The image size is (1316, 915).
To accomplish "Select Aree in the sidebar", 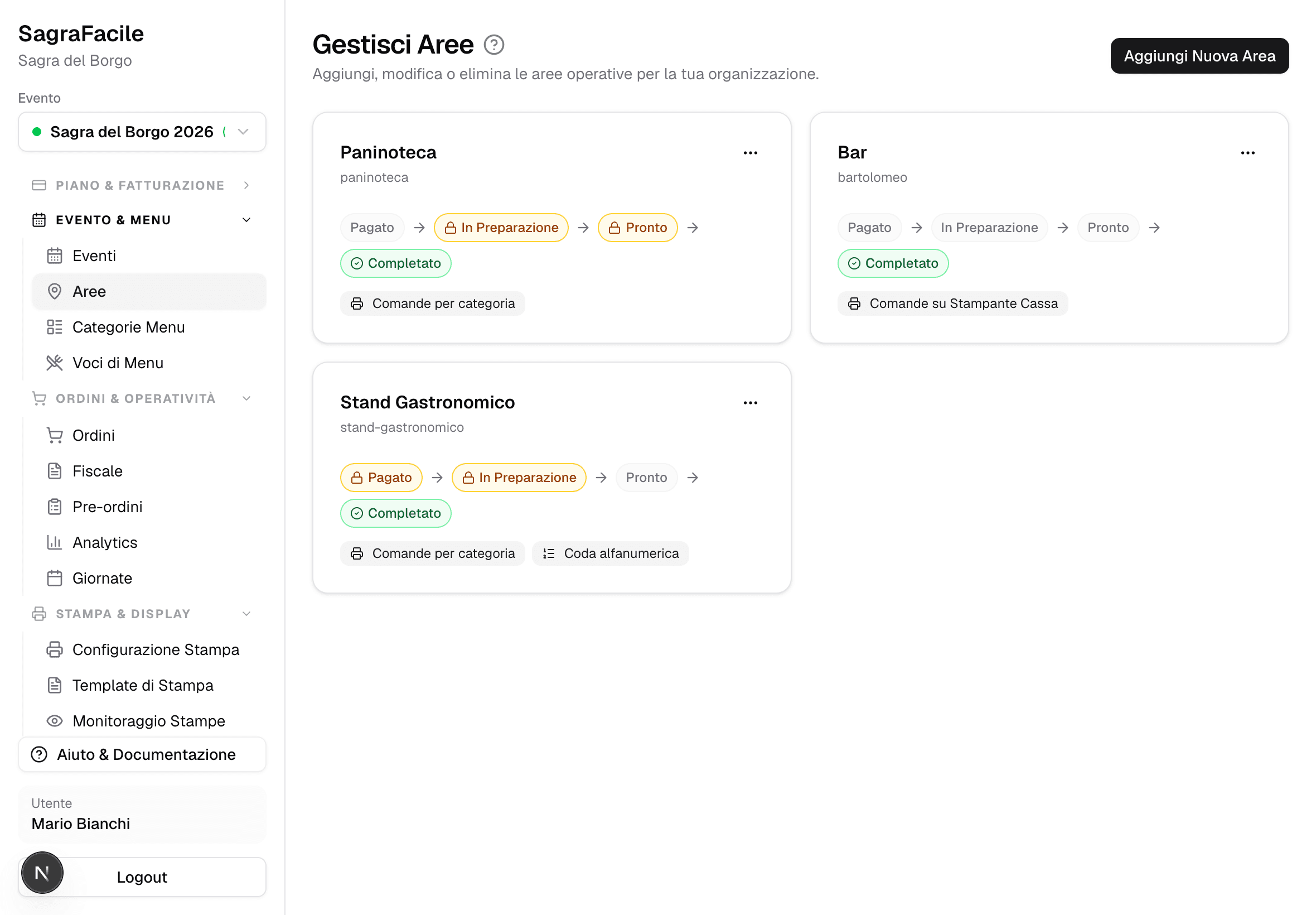I will (x=149, y=291).
